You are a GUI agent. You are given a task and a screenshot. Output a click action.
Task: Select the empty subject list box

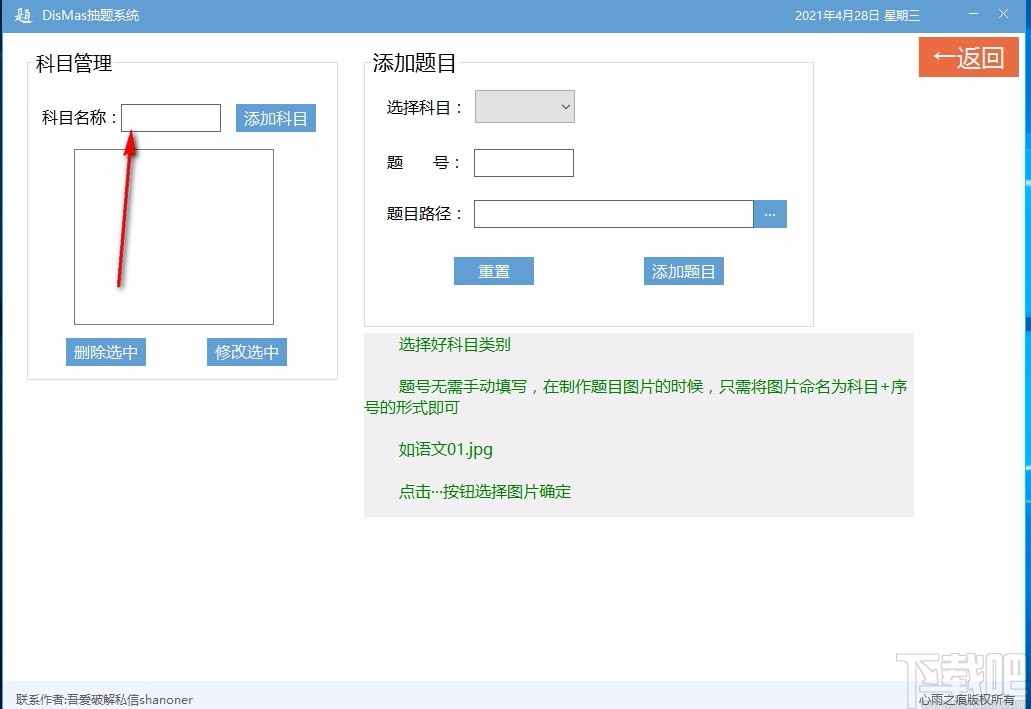point(173,236)
